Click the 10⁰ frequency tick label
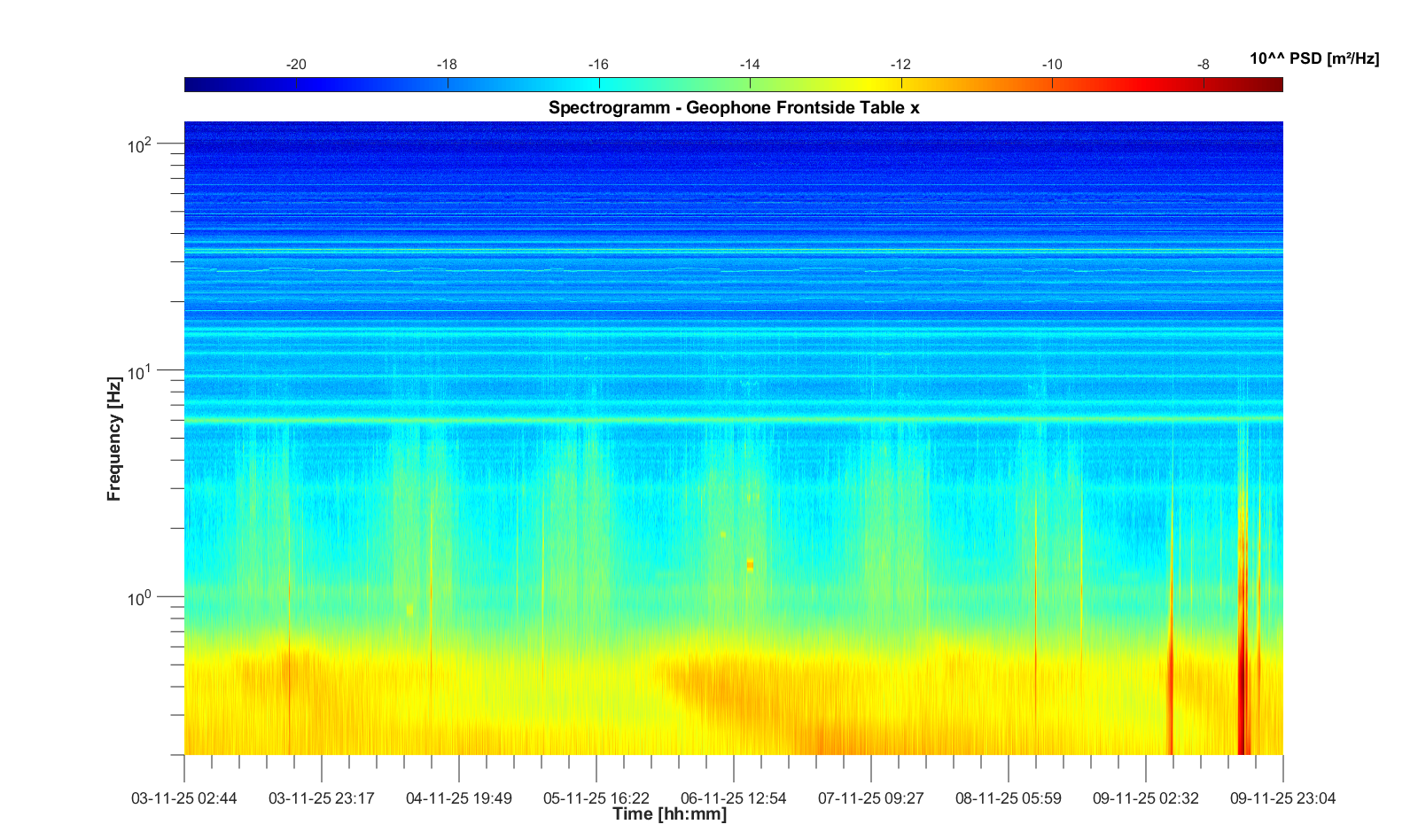 click(140, 598)
